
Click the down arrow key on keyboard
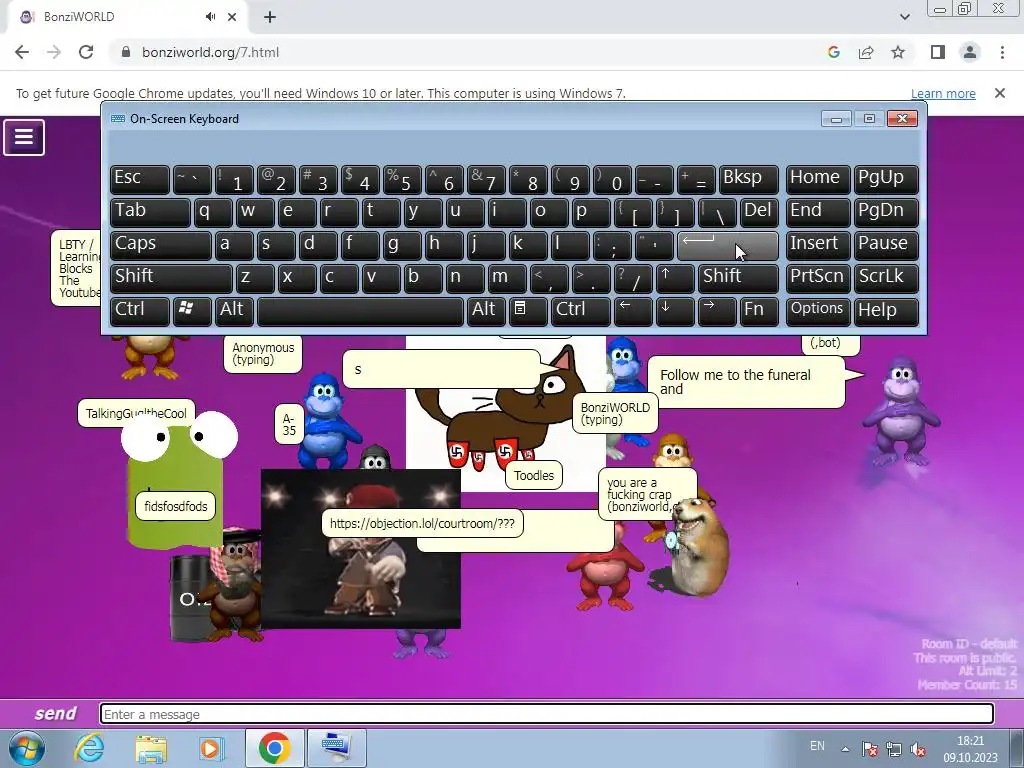click(x=675, y=310)
